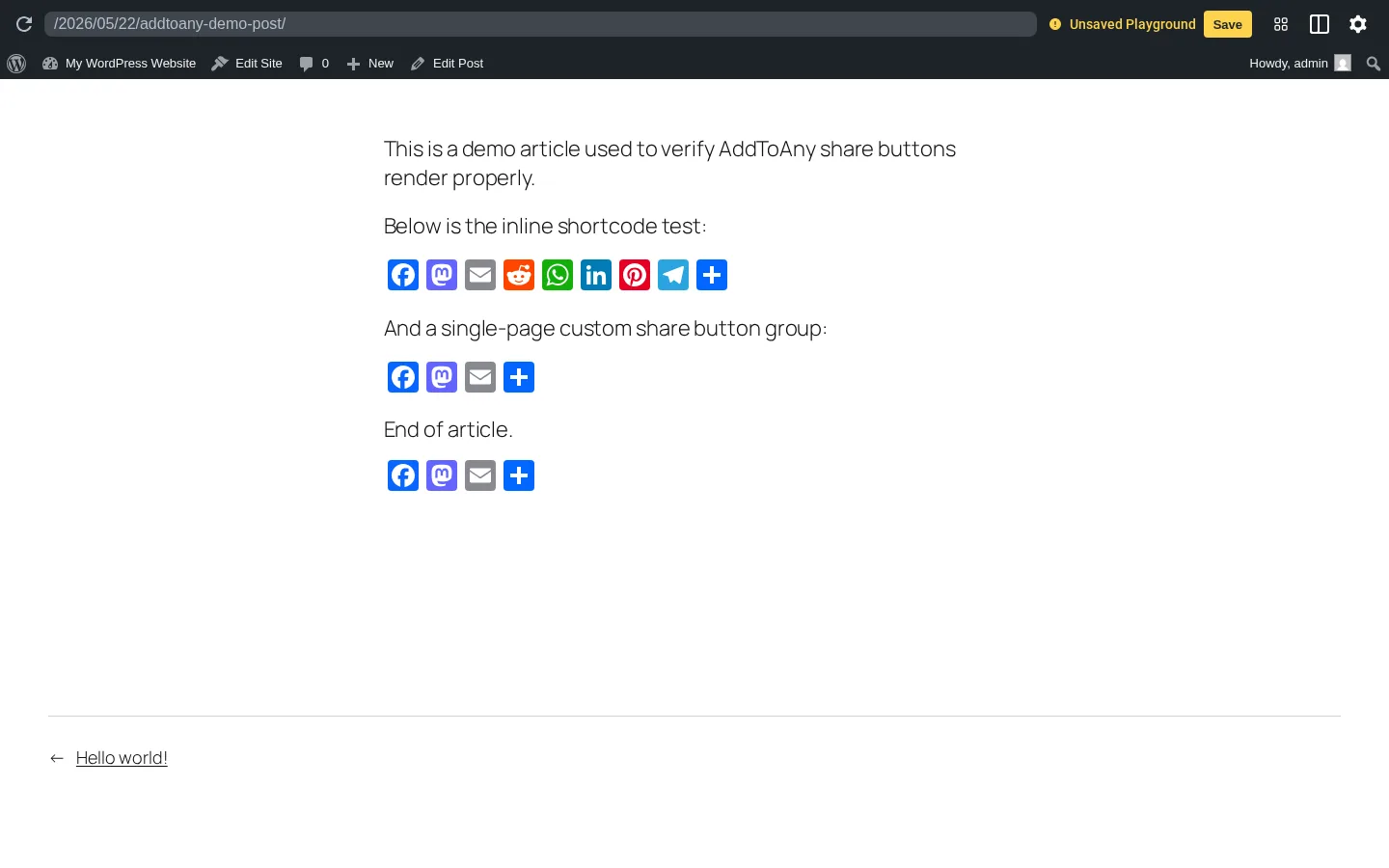Click the demo article intro paragraph
Image resolution: width=1389 pixels, height=868 pixels.
tap(670, 163)
